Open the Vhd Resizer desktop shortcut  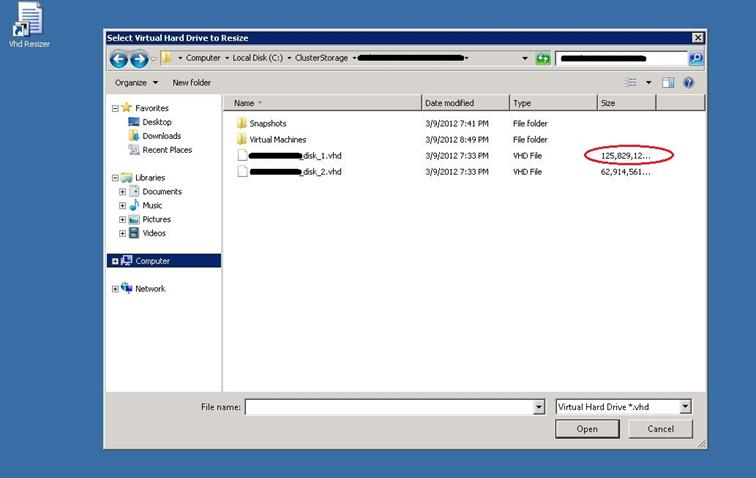pyautogui.click(x=29, y=22)
